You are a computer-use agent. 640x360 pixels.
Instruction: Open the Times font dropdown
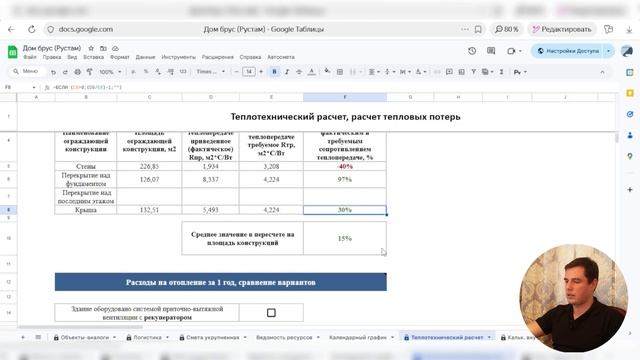pyautogui.click(x=211, y=72)
